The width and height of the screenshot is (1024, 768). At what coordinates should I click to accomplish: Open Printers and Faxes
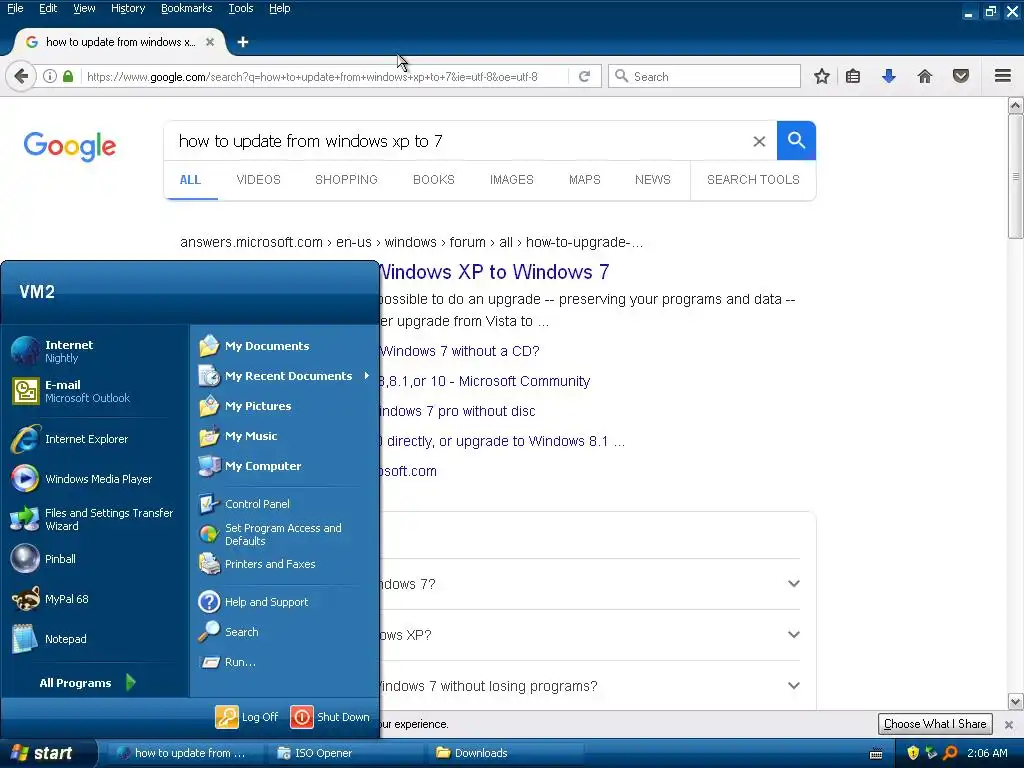(257, 564)
